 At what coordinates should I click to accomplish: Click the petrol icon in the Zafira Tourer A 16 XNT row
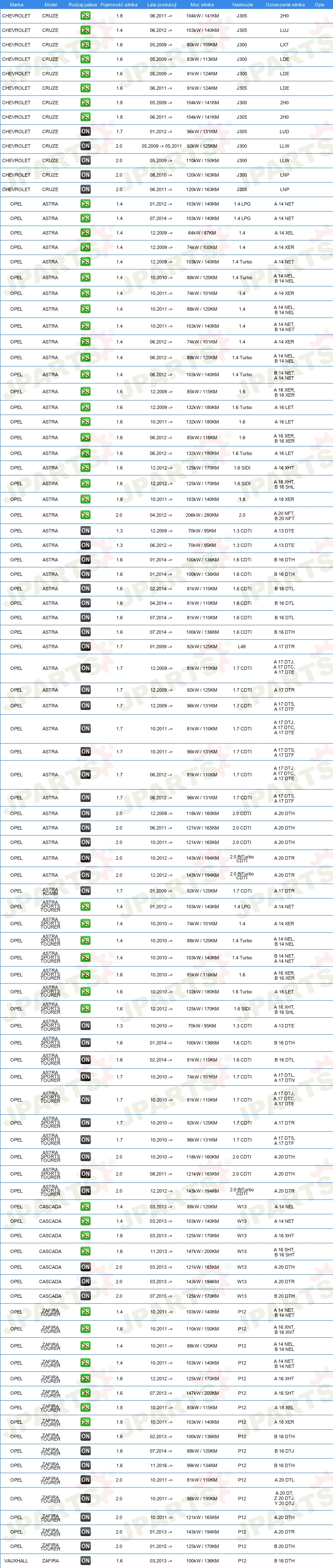pos(85,1329)
